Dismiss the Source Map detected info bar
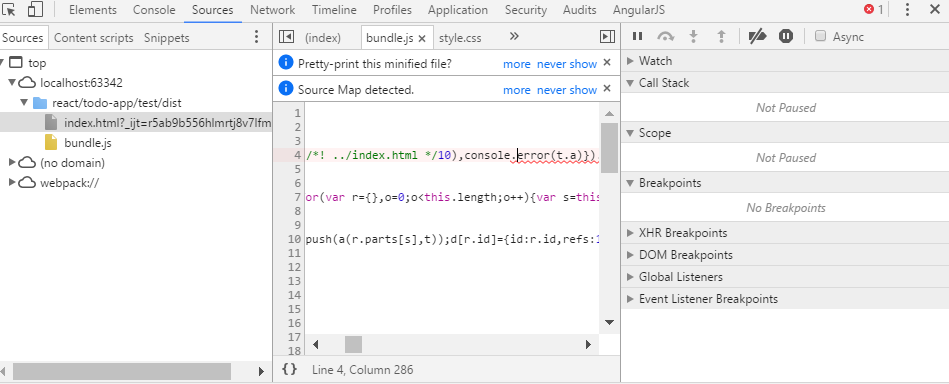This screenshot has height=384, width=949. click(x=607, y=88)
